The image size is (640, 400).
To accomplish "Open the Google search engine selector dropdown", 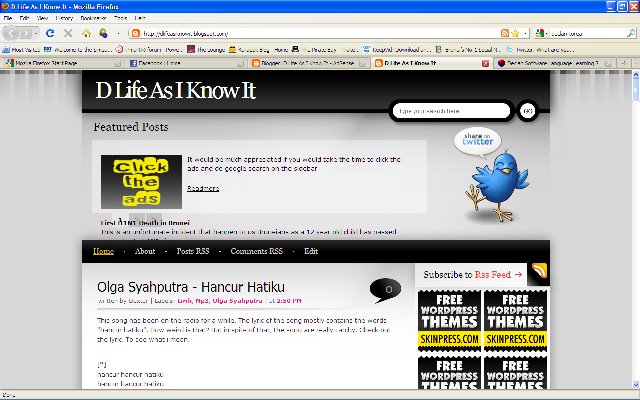I will [x=541, y=33].
